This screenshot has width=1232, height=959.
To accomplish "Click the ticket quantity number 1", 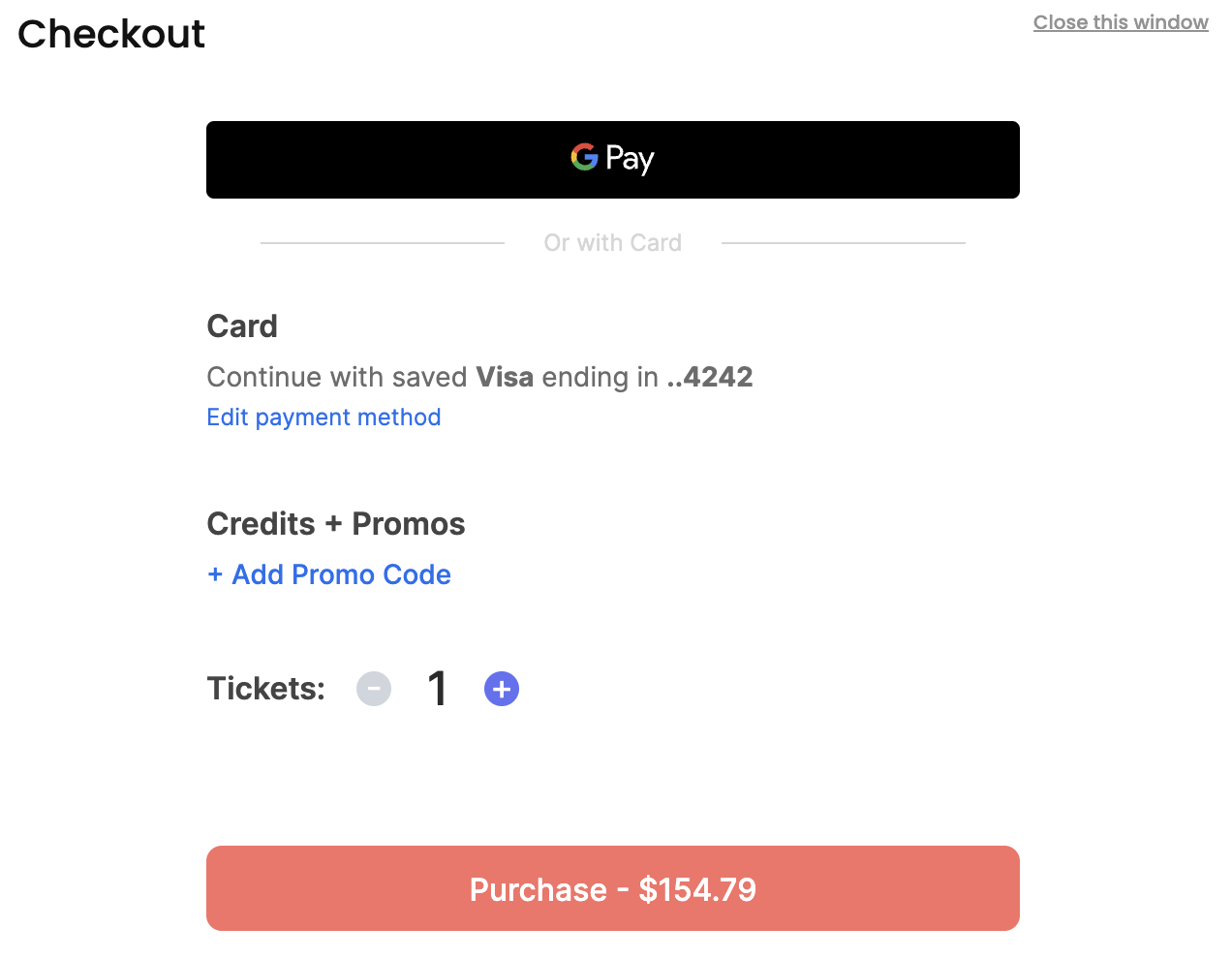I will point(438,689).
